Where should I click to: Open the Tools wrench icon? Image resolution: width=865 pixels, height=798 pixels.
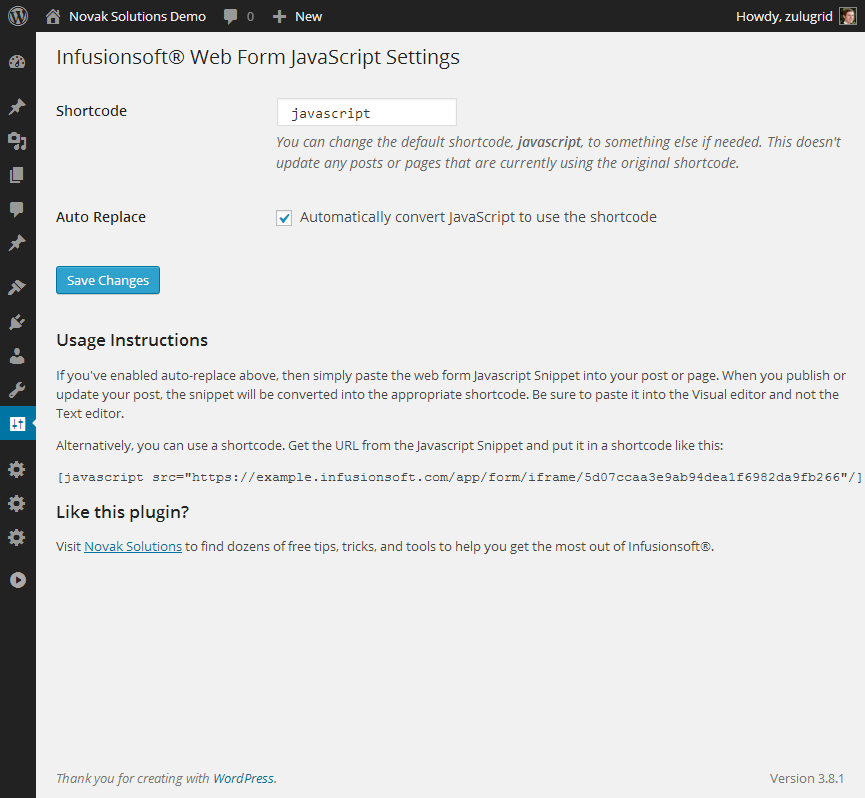pyautogui.click(x=17, y=390)
